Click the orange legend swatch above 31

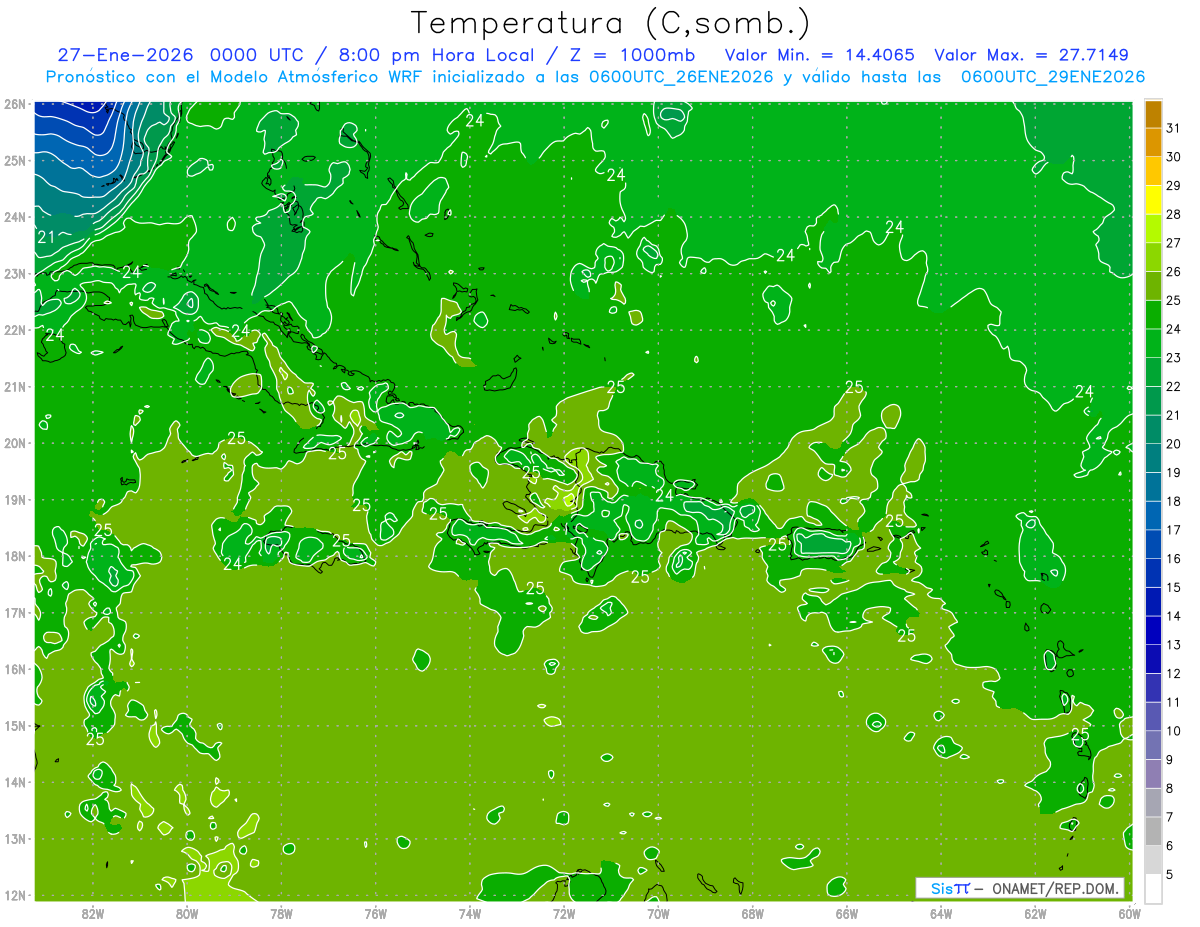click(x=1153, y=114)
